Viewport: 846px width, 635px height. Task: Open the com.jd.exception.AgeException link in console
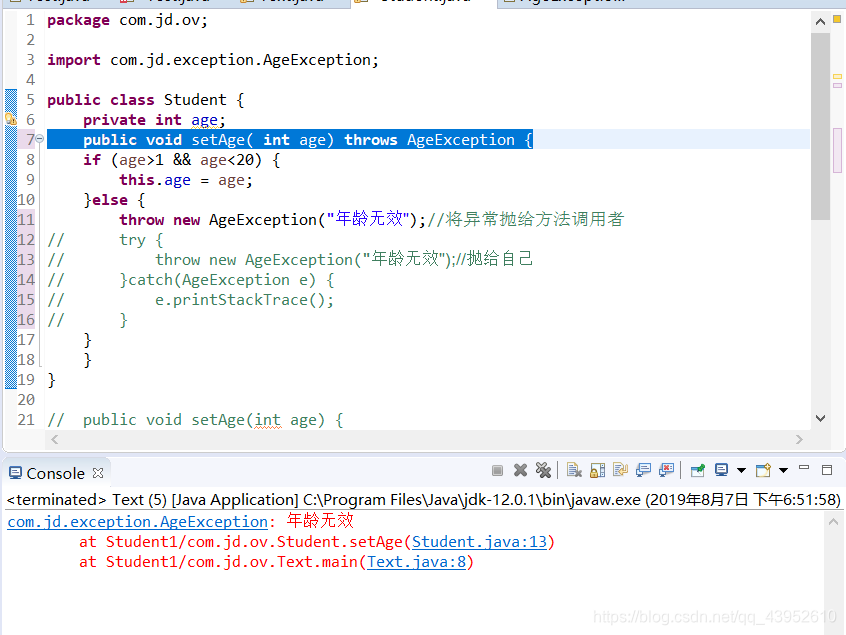click(x=138, y=522)
